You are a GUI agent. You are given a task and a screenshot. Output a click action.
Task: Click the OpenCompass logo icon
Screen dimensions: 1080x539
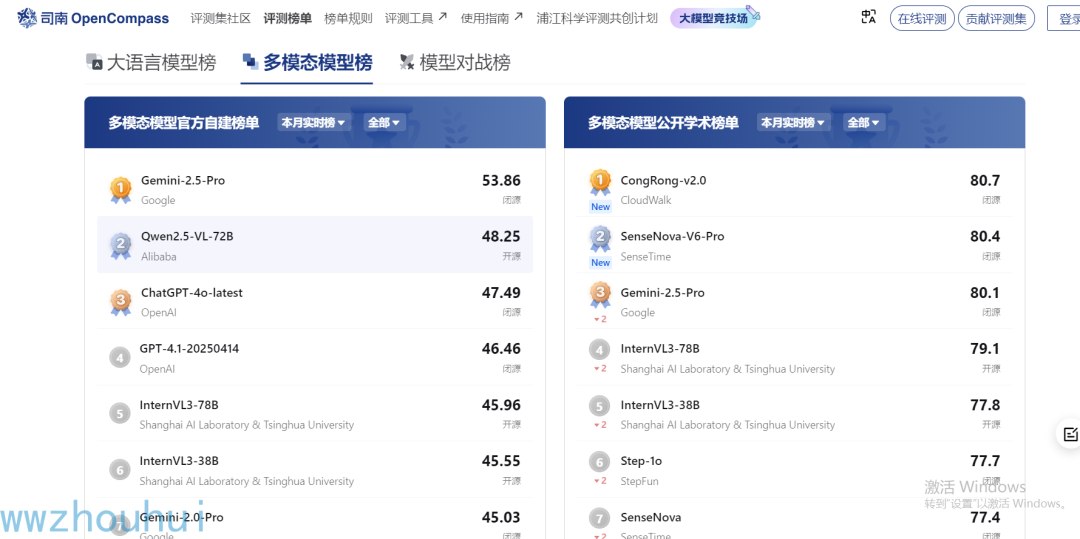[27, 18]
